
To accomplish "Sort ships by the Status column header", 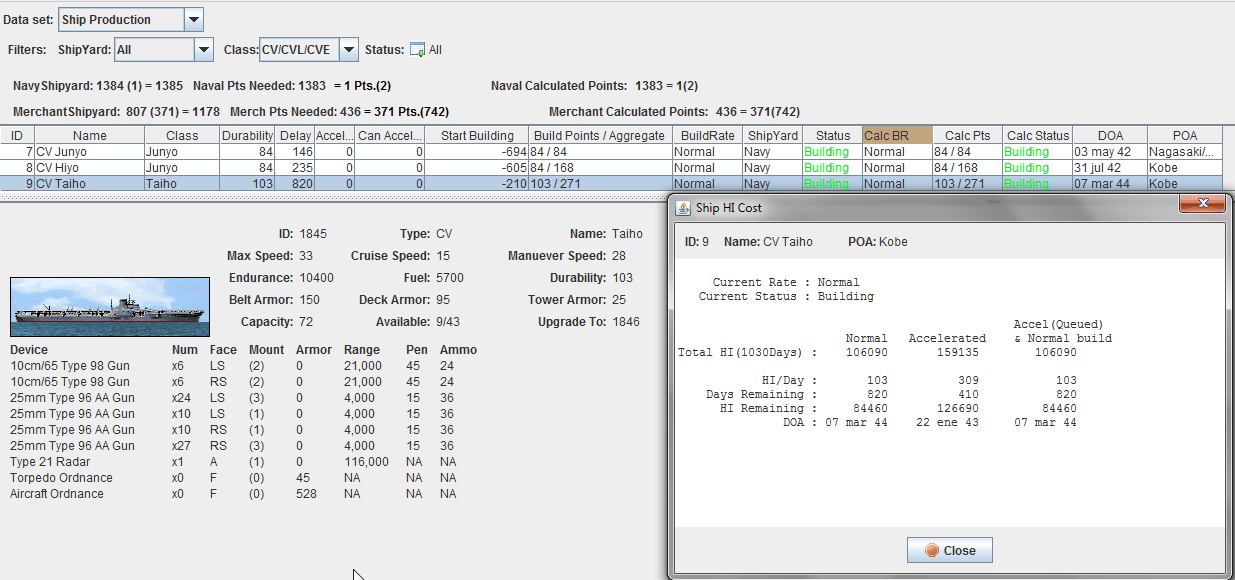I will coord(831,135).
